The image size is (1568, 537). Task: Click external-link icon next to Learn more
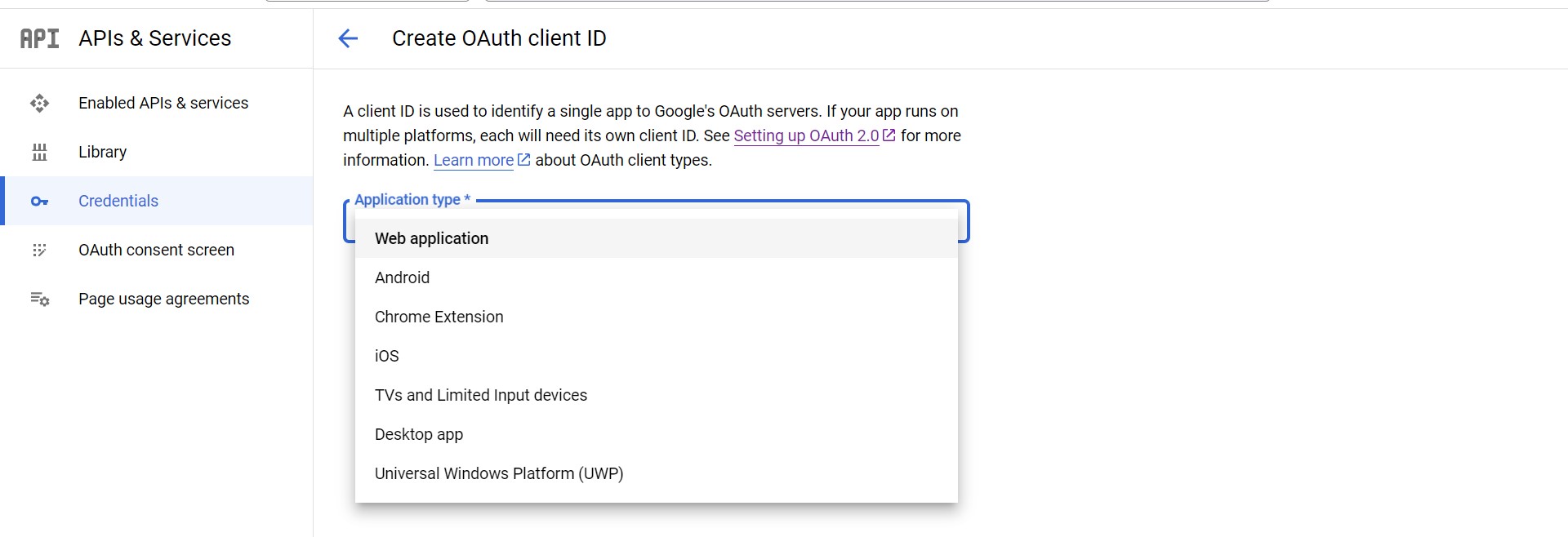point(524,160)
